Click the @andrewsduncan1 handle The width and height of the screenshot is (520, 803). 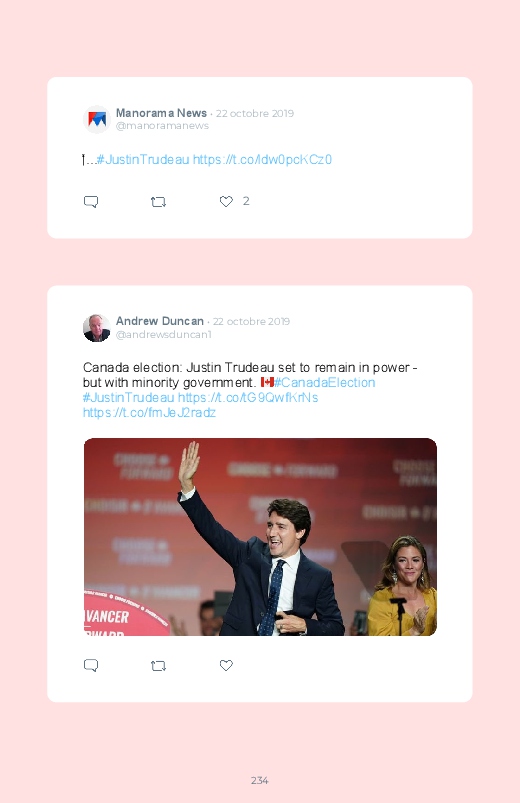click(x=163, y=334)
